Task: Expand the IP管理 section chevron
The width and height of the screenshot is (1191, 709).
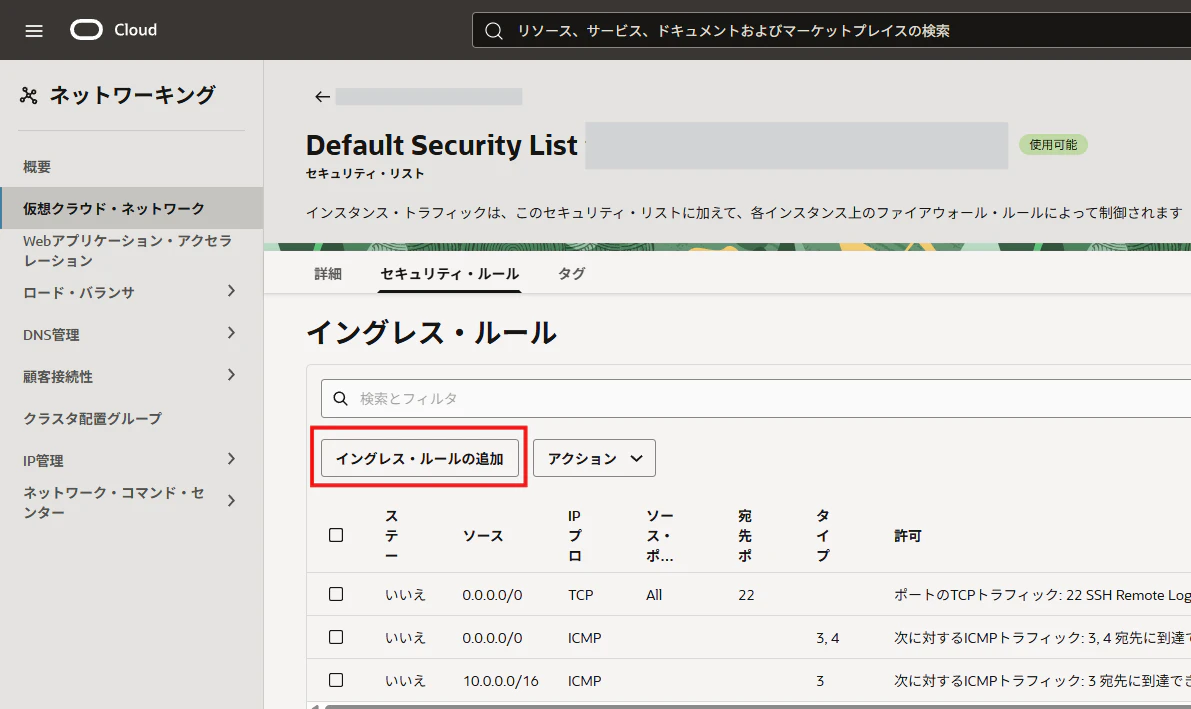Action: tap(232, 459)
